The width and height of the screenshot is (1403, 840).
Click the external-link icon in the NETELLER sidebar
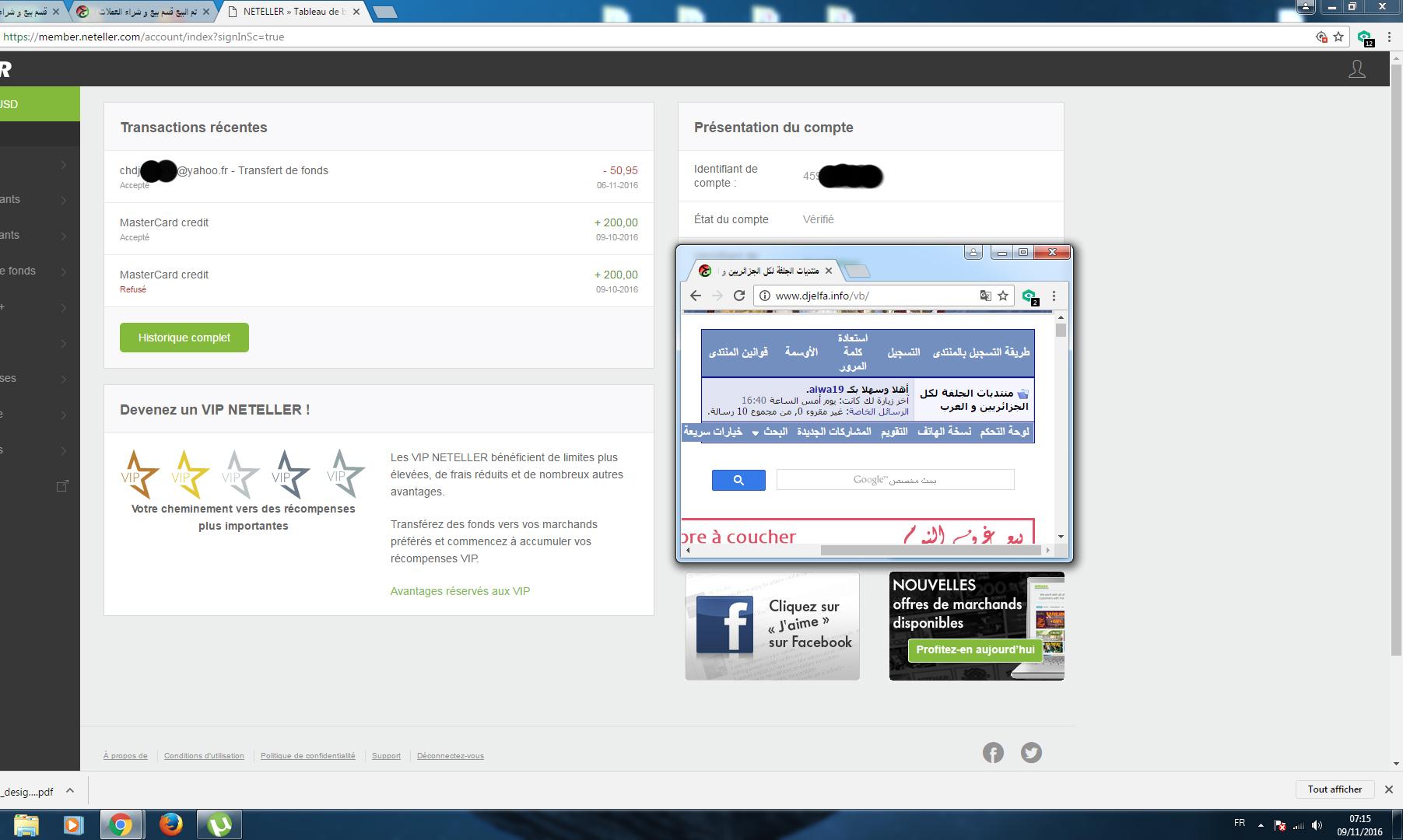tap(63, 486)
